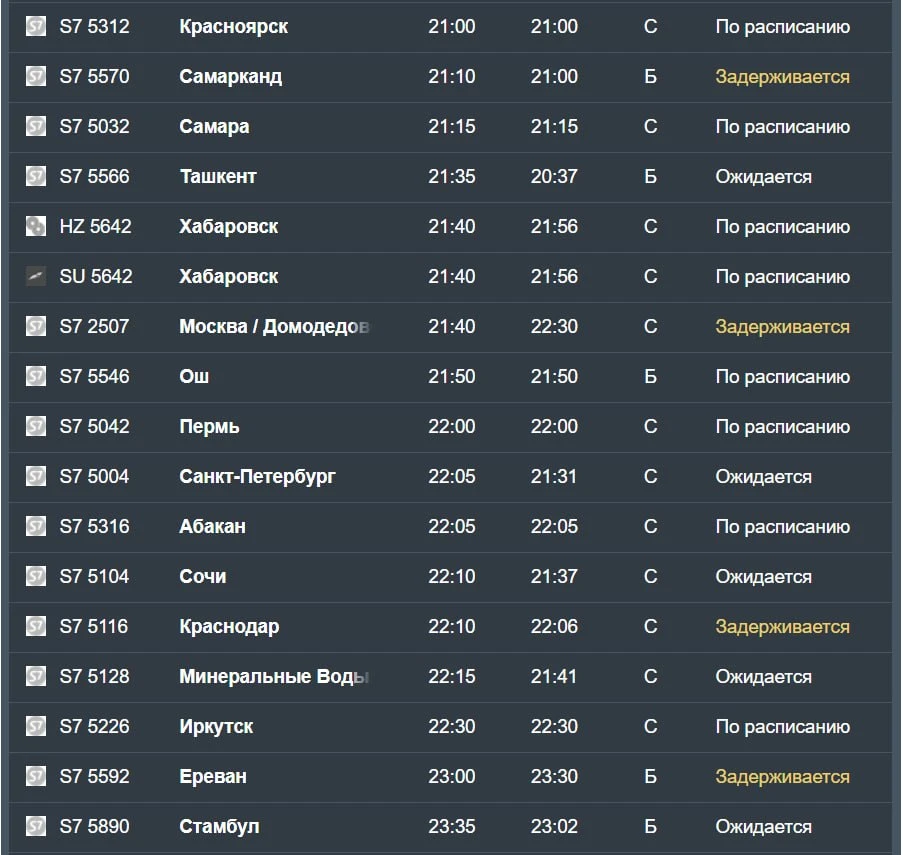Select the city name Красноярск
This screenshot has height=855, width=903.
233,27
